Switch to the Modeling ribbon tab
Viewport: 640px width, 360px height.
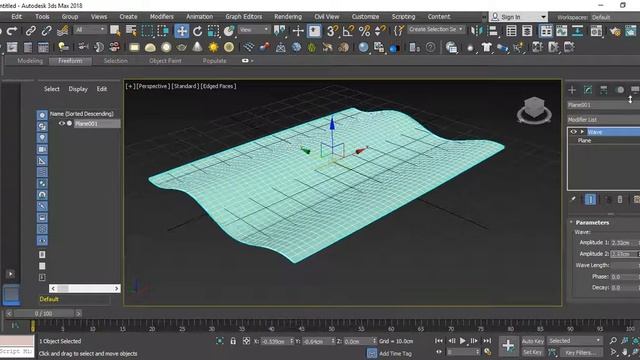(30, 61)
